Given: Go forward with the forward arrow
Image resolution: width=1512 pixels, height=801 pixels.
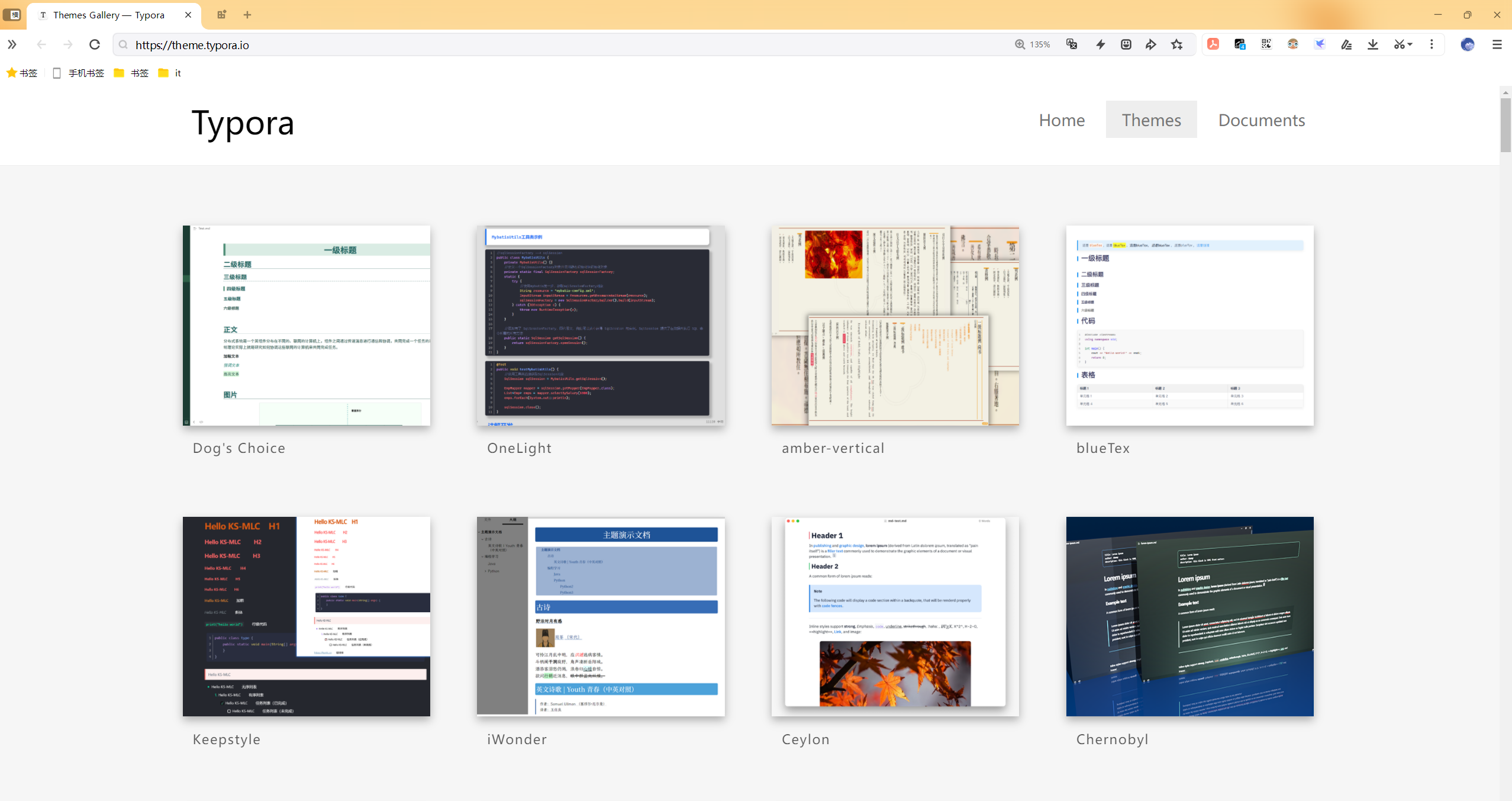Looking at the screenshot, I should 67,44.
